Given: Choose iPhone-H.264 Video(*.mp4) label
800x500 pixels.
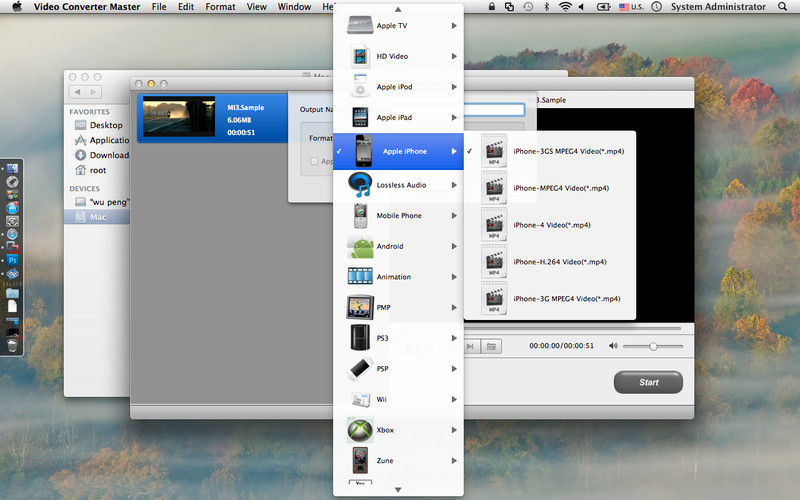Looking at the screenshot, I should (x=560, y=262).
